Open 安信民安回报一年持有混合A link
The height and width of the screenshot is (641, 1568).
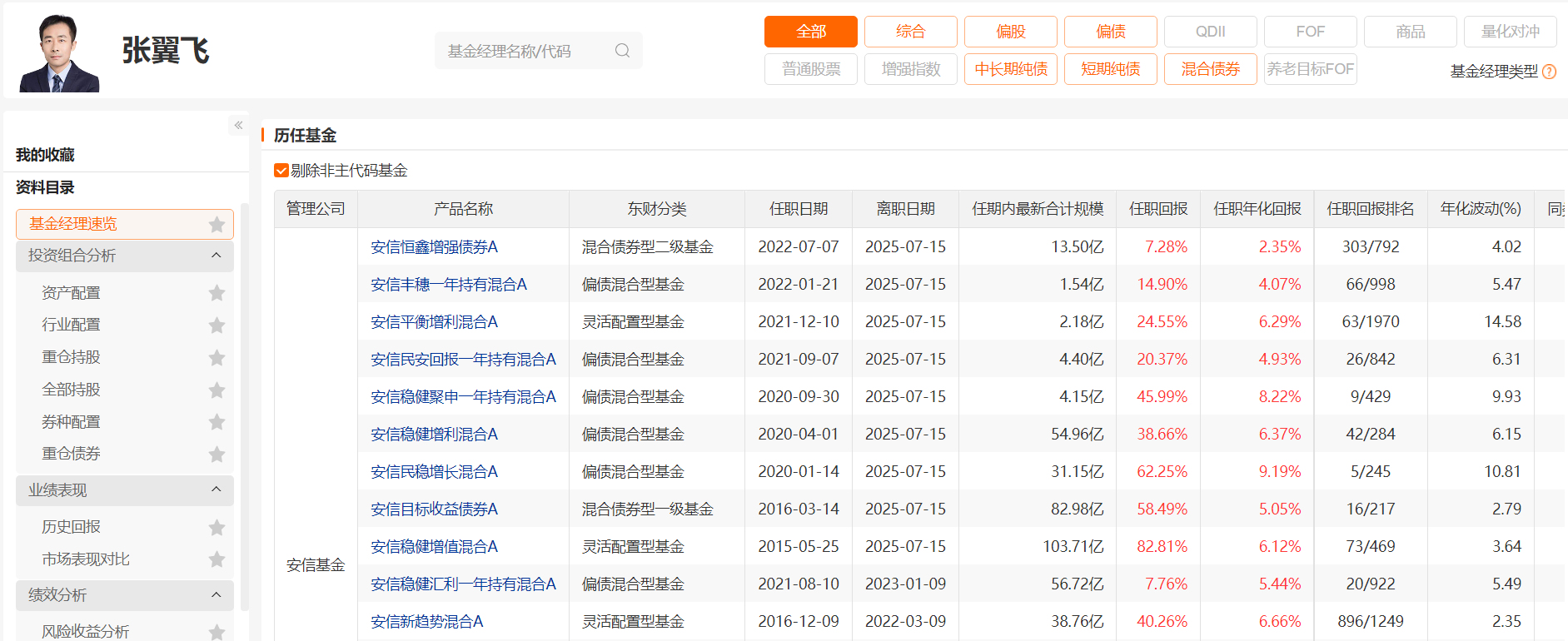[x=463, y=360]
